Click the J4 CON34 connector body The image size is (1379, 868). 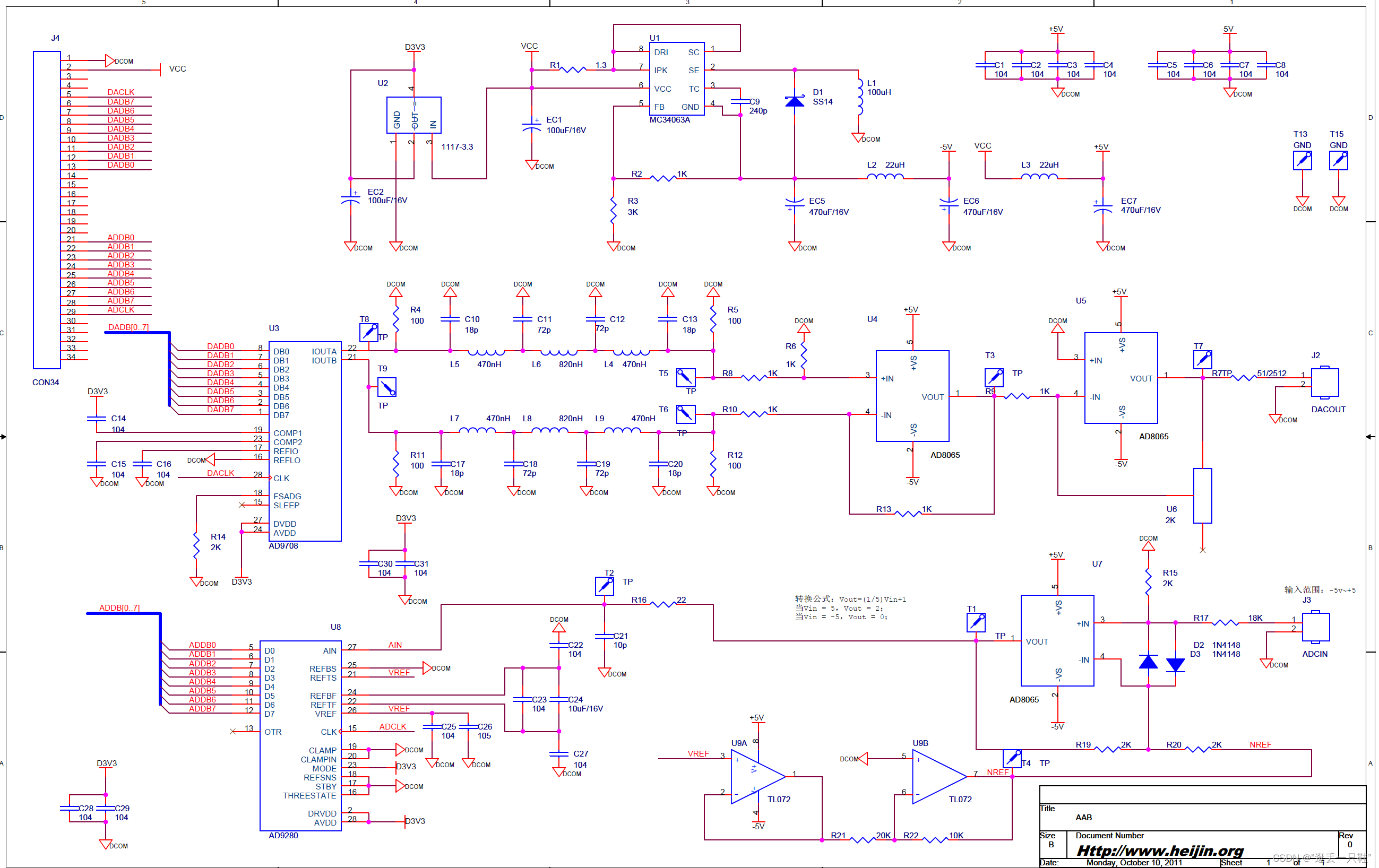[x=46, y=210]
